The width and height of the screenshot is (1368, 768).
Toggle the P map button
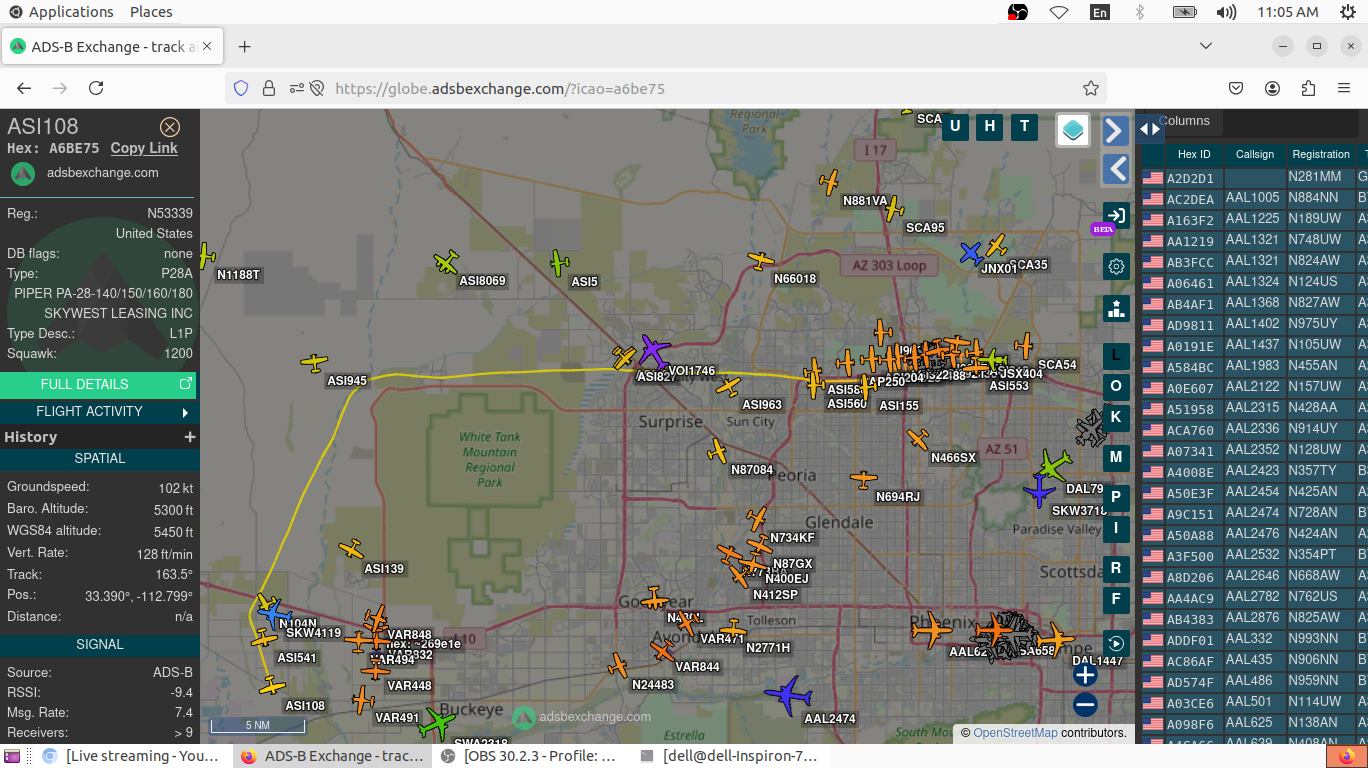pos(1116,497)
